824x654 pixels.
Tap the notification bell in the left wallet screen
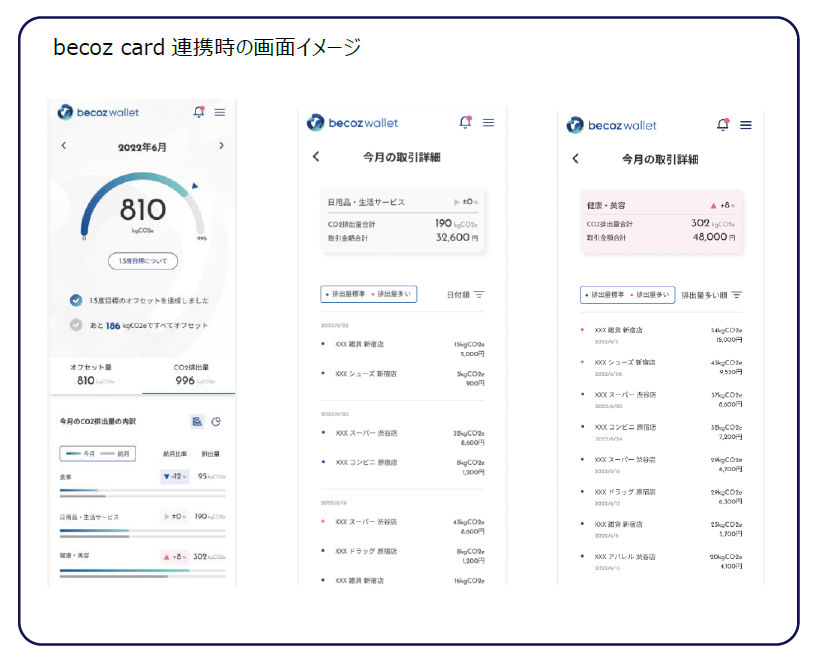click(x=198, y=112)
